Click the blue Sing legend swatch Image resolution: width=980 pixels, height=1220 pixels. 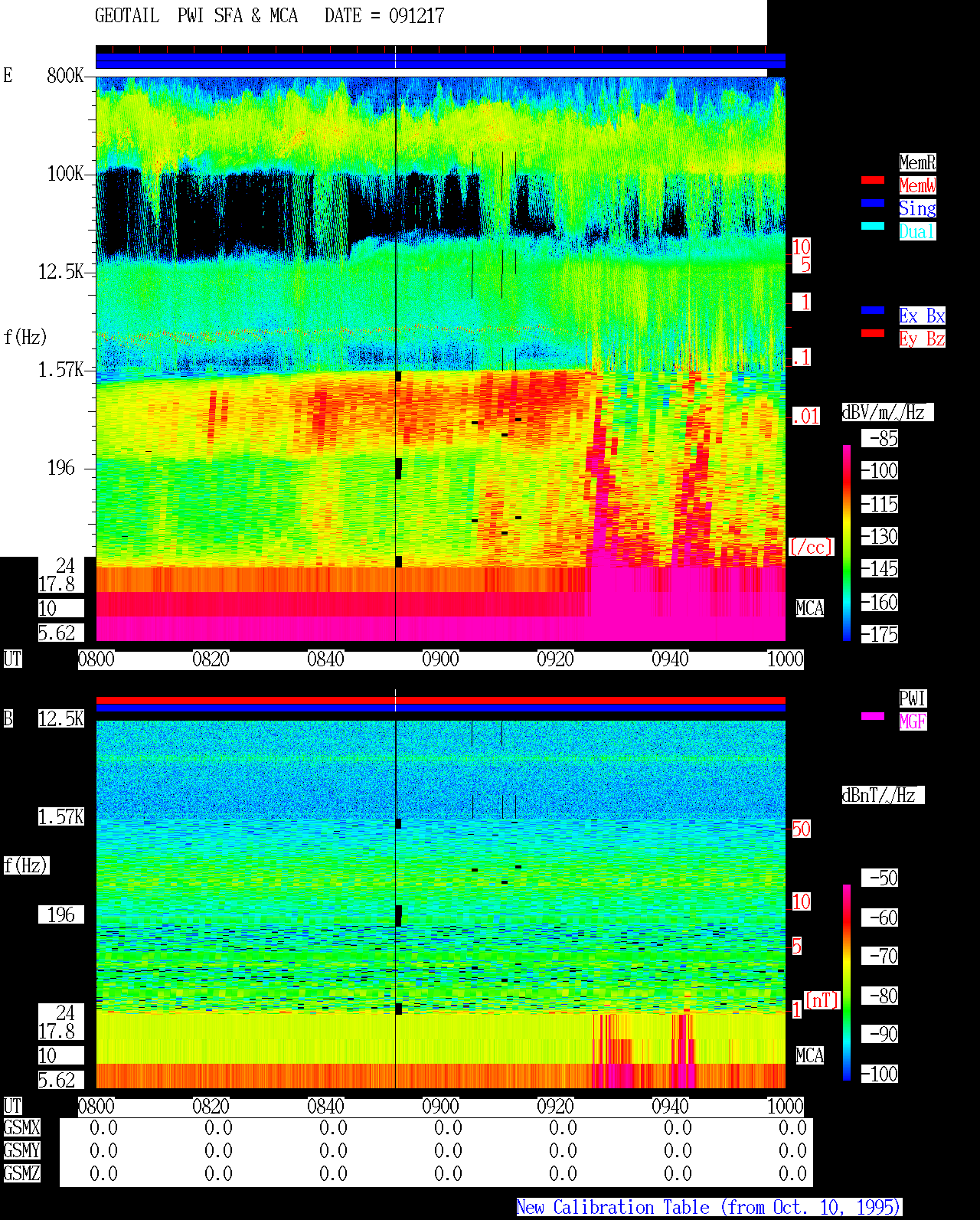(x=873, y=203)
